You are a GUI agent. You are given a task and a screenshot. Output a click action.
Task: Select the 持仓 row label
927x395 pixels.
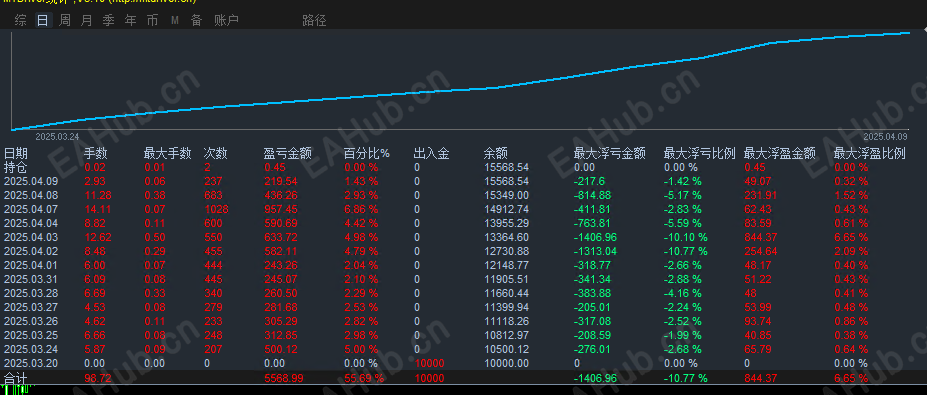[x=15, y=167]
